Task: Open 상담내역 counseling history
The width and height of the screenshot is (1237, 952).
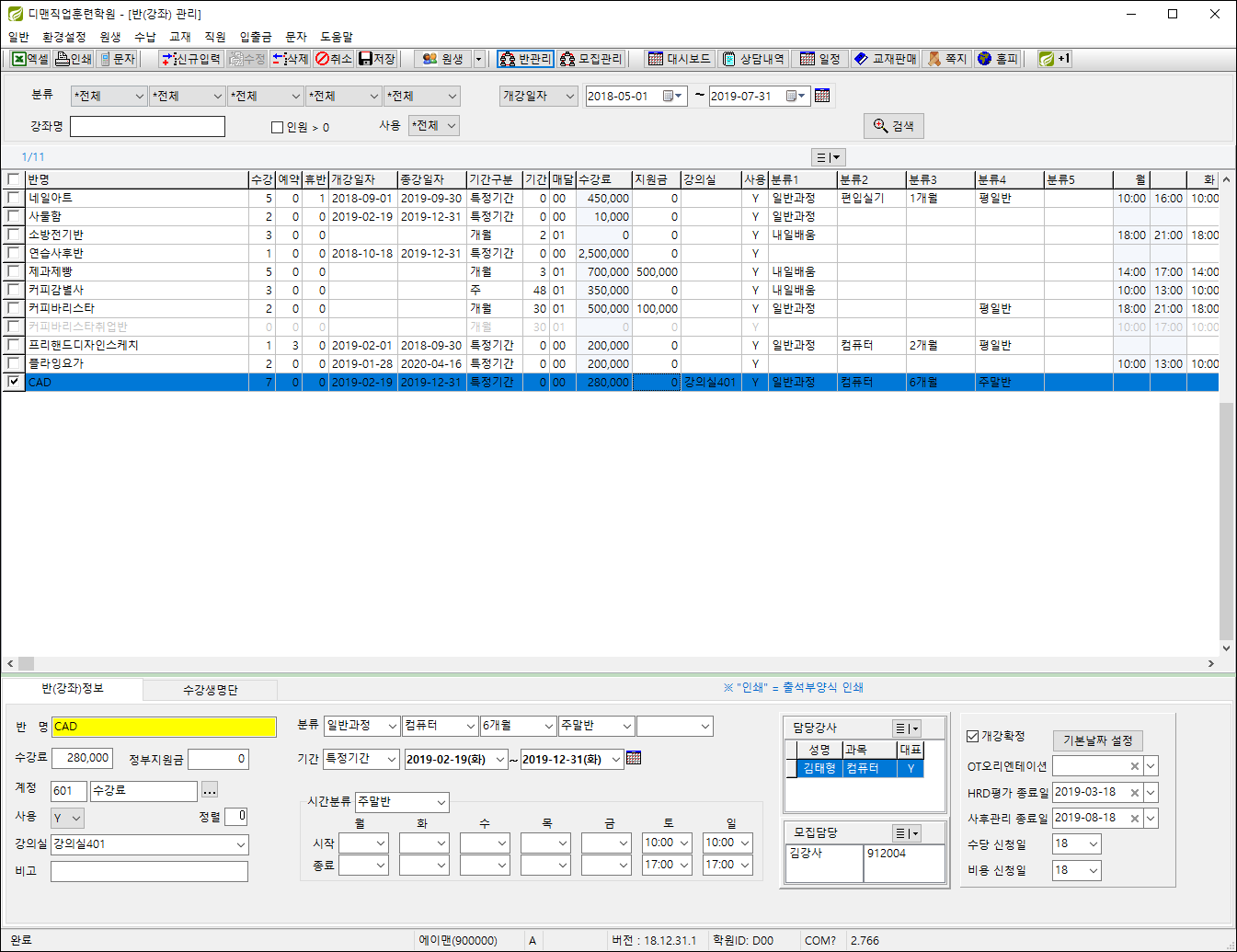Action: [x=753, y=59]
